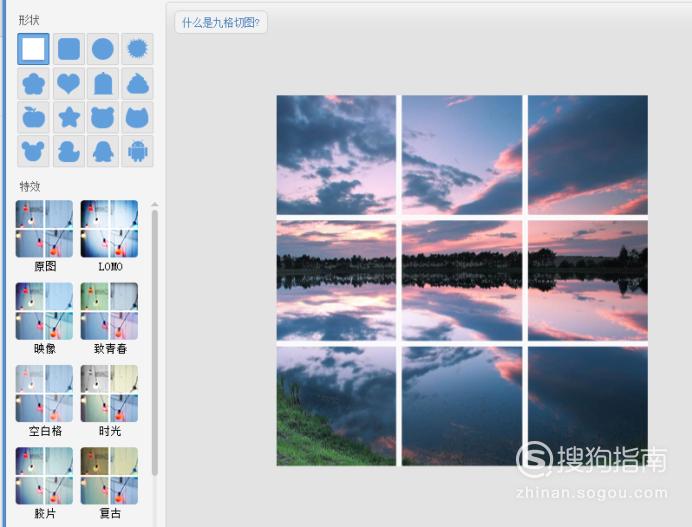692x527 pixels.
Task: Pick the heart shape
Action: pos(69,83)
